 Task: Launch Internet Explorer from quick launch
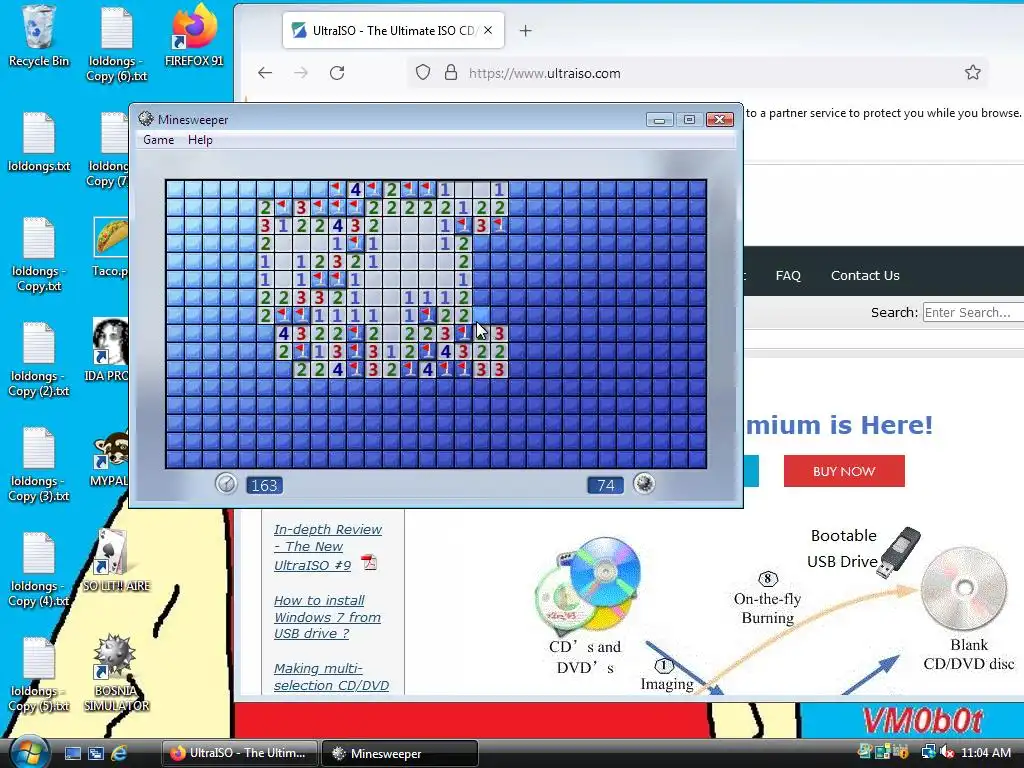[x=119, y=753]
